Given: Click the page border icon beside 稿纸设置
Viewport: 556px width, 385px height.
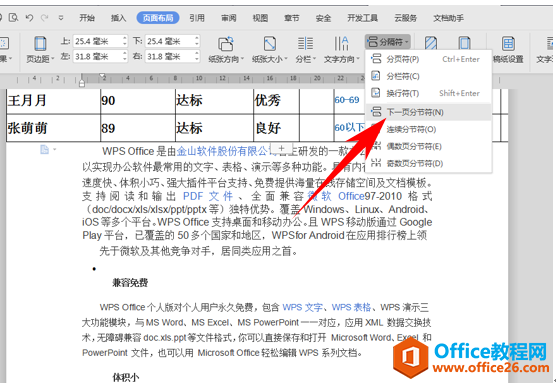Looking at the screenshot, I should coord(465,43).
